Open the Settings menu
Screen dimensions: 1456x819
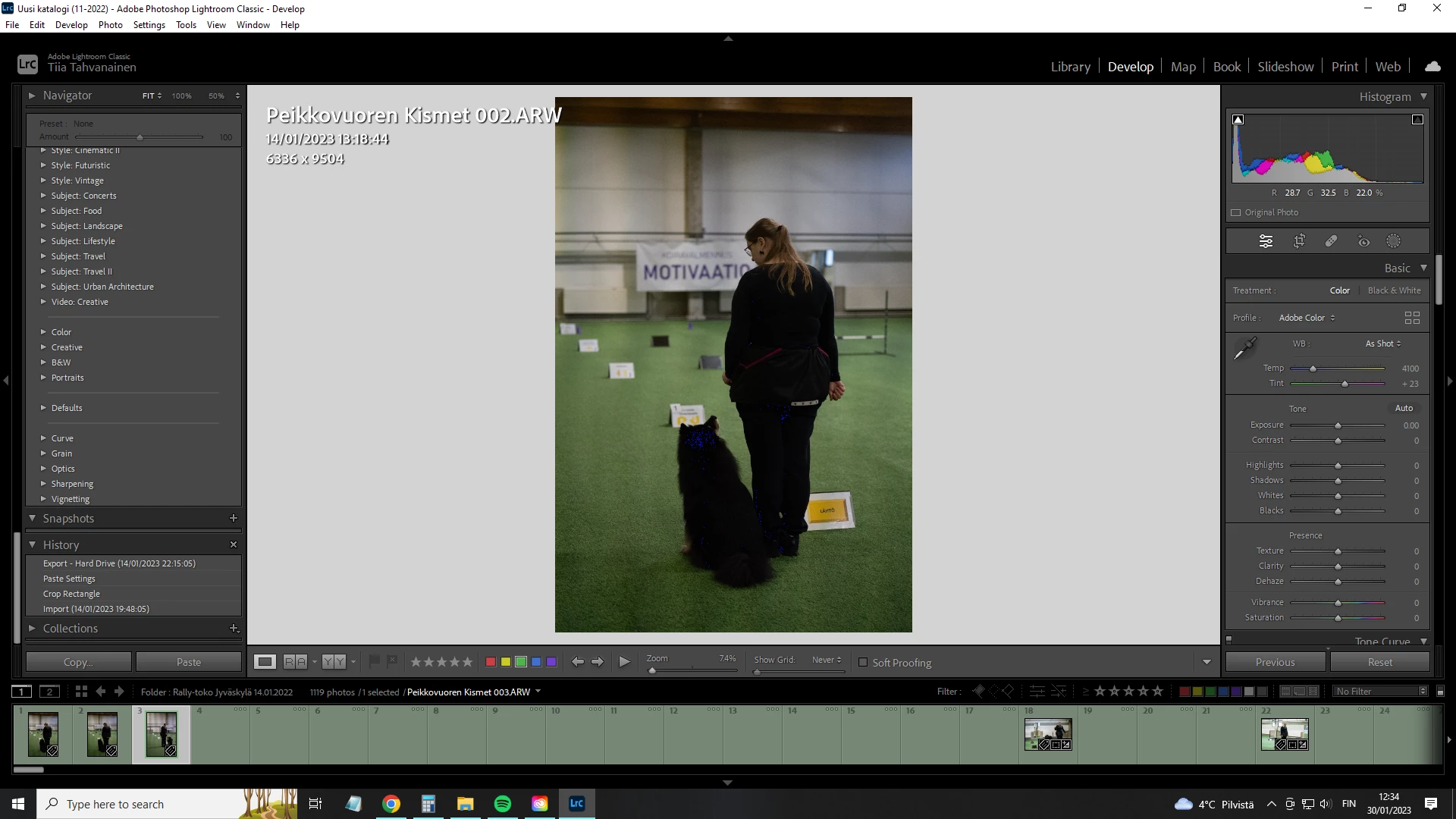[x=149, y=25]
